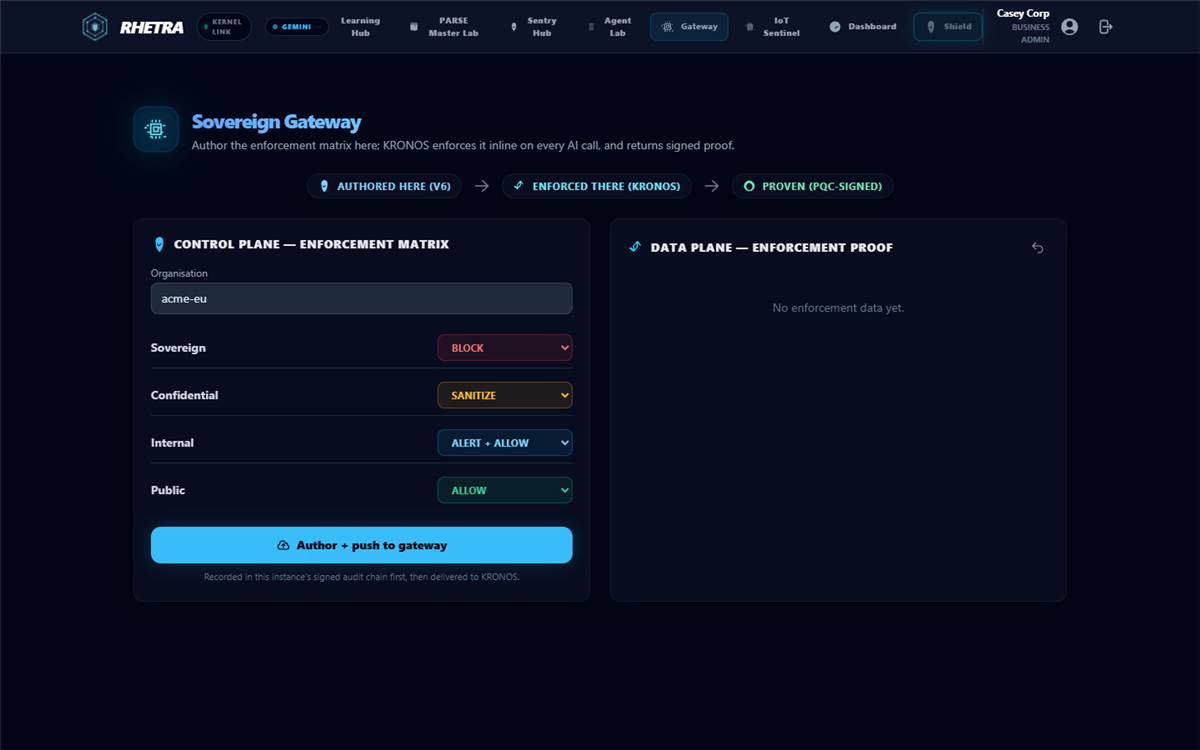Viewport: 1200px width, 750px height.
Task: Click the Public row label
Action: coord(168,490)
